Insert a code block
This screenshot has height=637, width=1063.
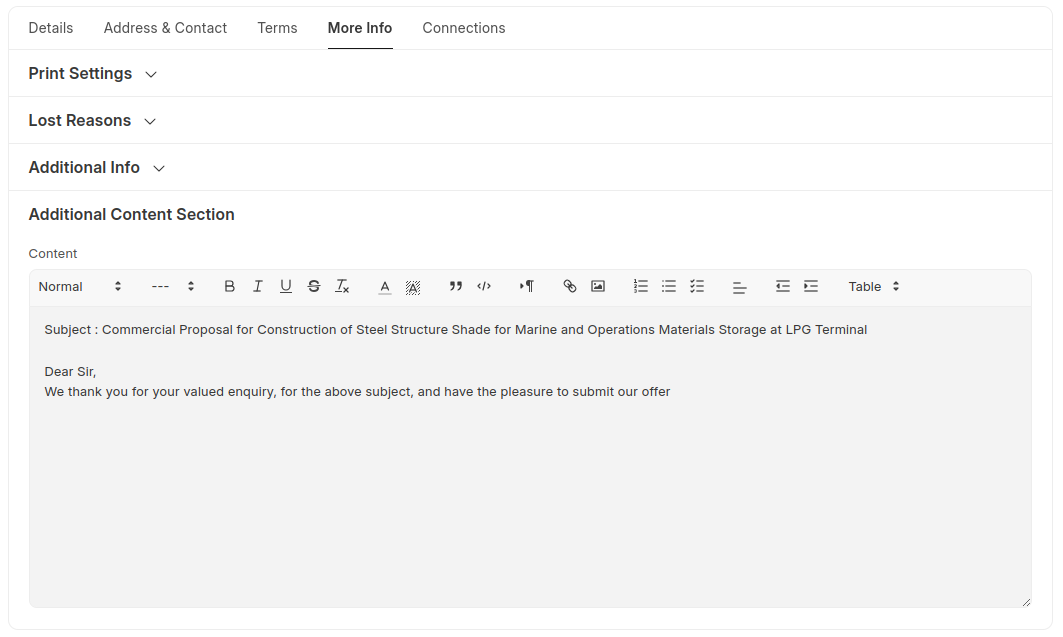pyautogui.click(x=484, y=286)
